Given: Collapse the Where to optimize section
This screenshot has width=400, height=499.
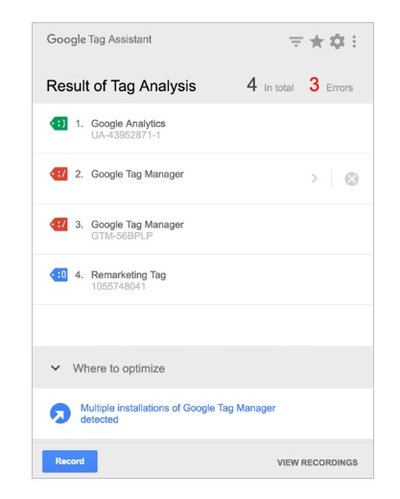Looking at the screenshot, I should click(x=55, y=368).
